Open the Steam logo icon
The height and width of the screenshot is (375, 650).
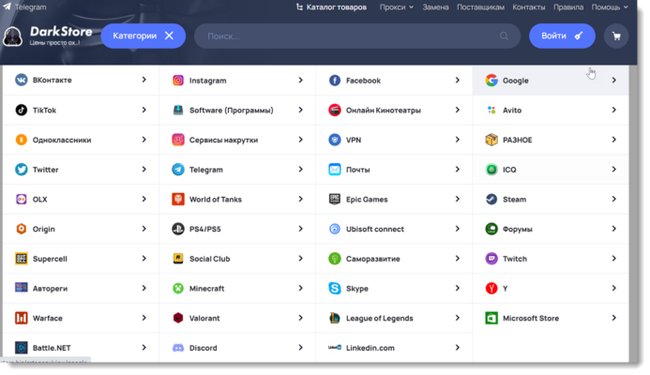pos(491,199)
